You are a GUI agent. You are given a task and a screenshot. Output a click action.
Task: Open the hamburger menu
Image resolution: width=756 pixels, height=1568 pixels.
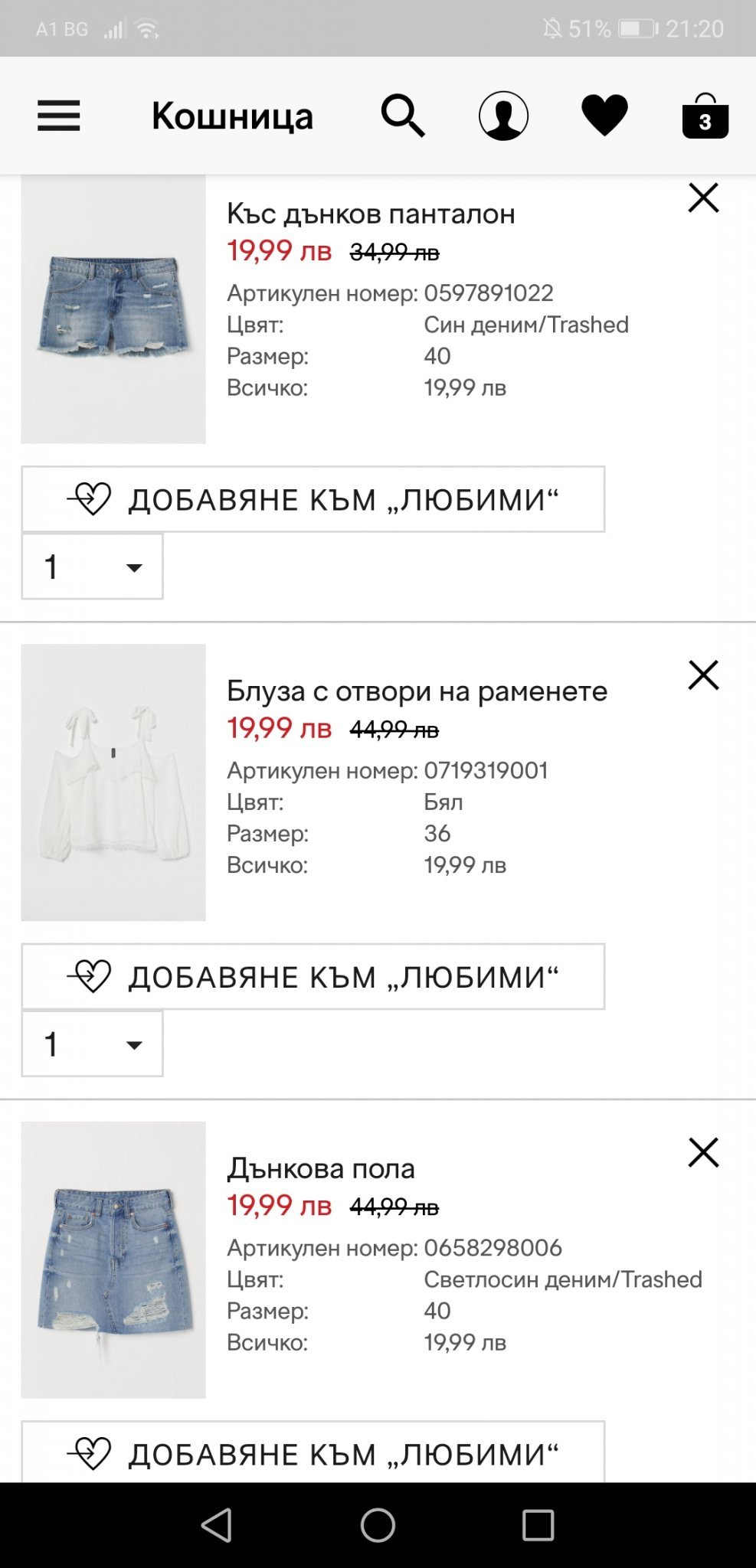pyautogui.click(x=59, y=116)
